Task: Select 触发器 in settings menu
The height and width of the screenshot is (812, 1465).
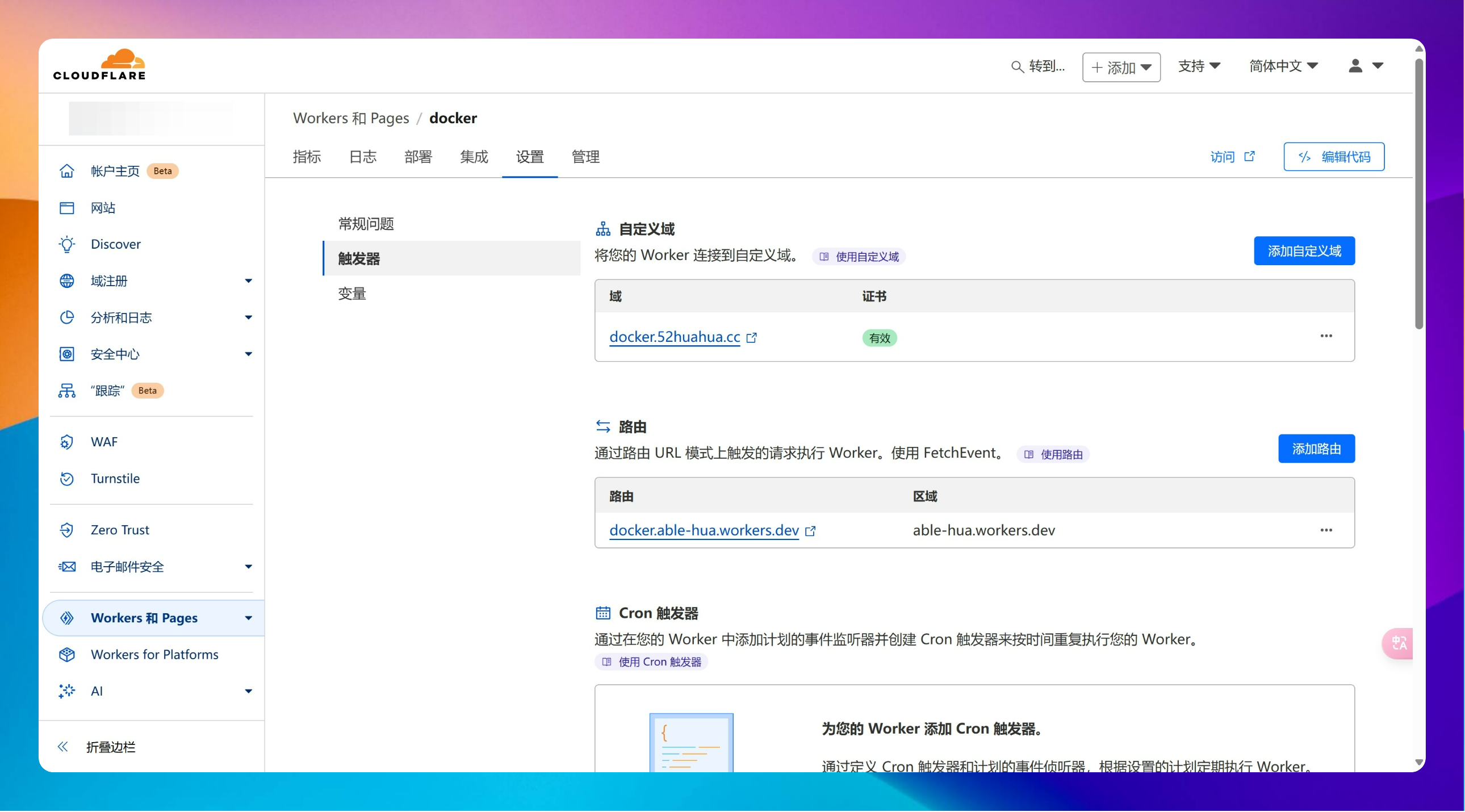Action: click(x=451, y=259)
